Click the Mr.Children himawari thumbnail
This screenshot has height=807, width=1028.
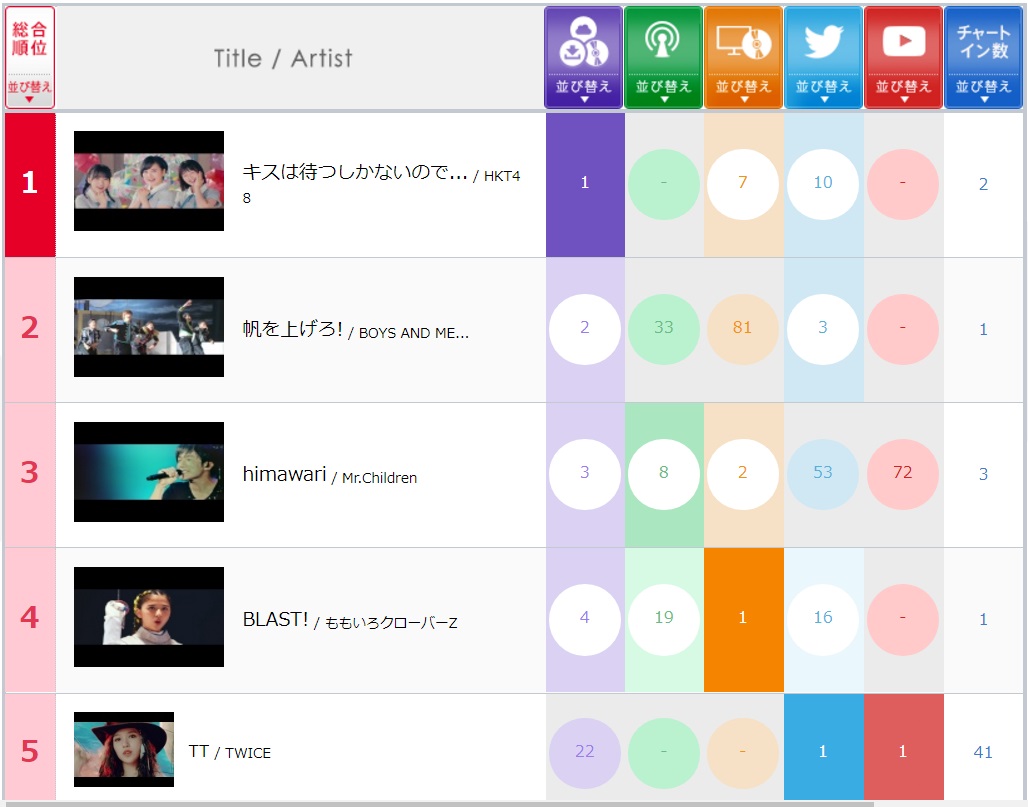(x=149, y=472)
